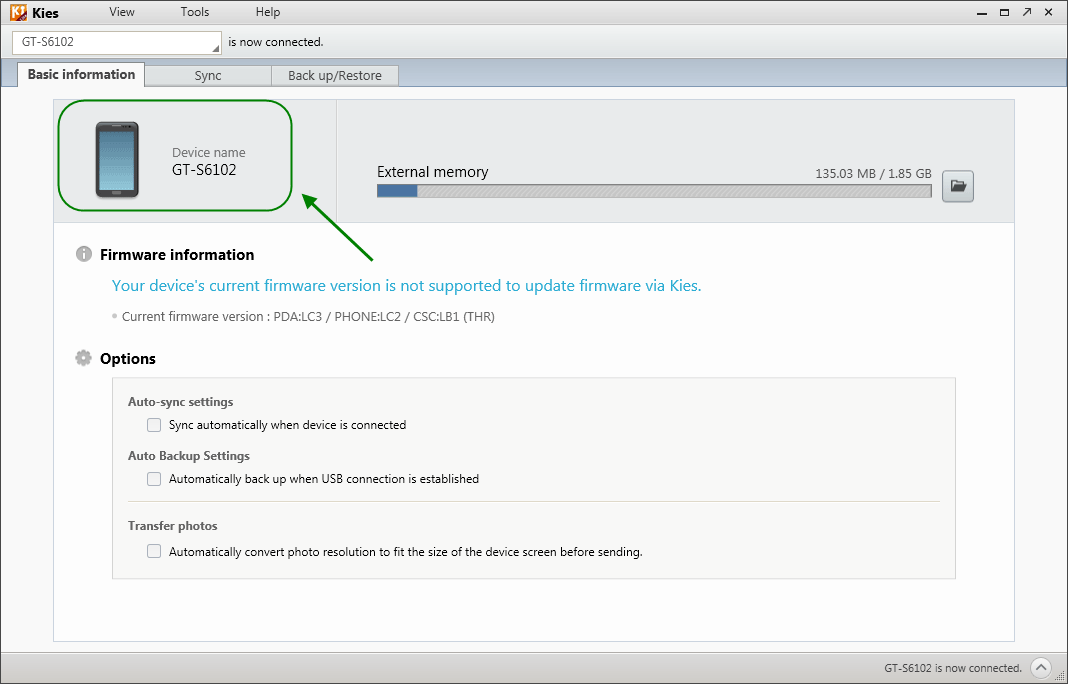
Task: Enable Automatically back up when USB connected
Action: (x=154, y=479)
